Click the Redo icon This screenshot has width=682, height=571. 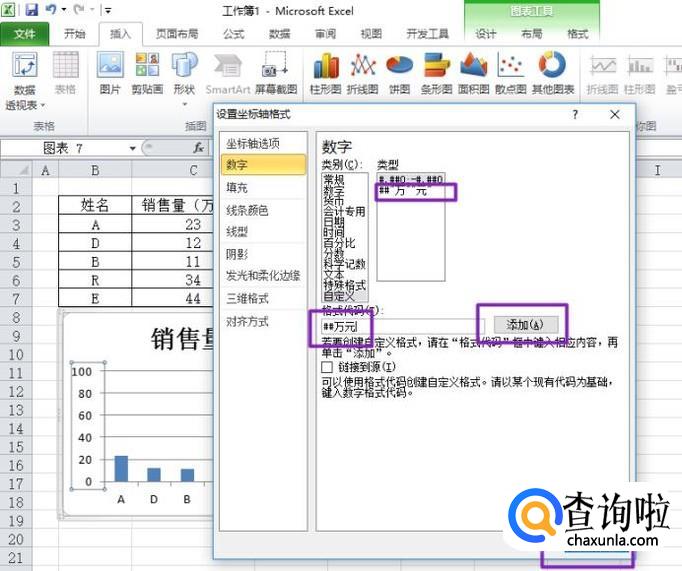coord(78,10)
